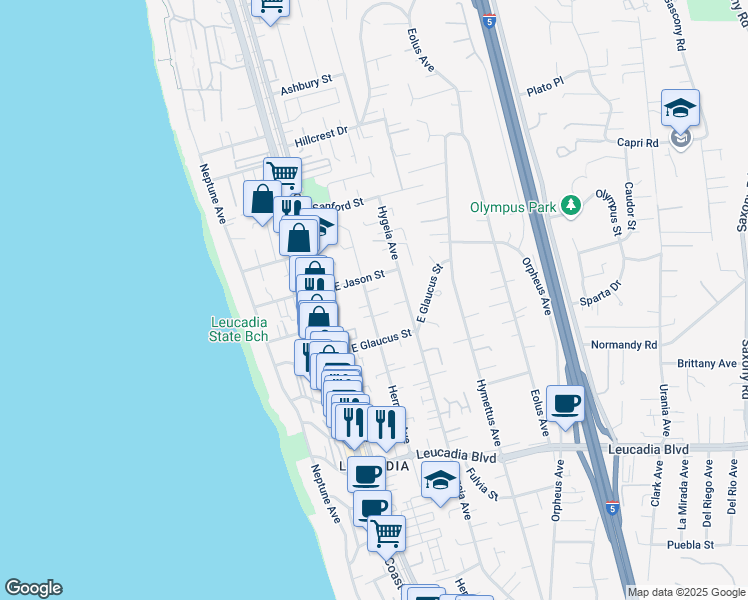This screenshot has width=748, height=600.
Task: Click the round transit marker below Capri Rd school
Action: 681,139
